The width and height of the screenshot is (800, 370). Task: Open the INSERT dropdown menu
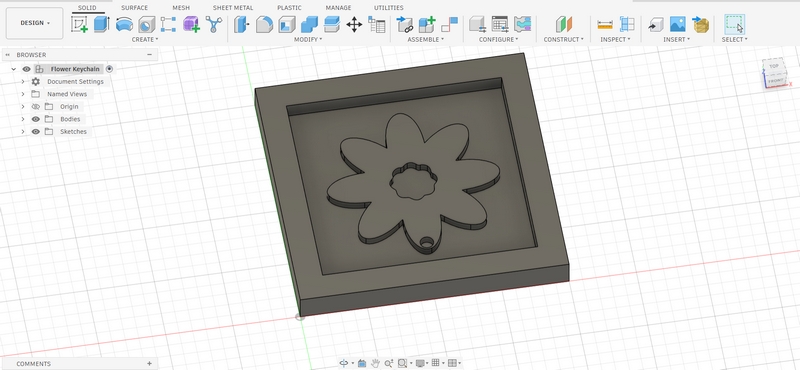676,39
